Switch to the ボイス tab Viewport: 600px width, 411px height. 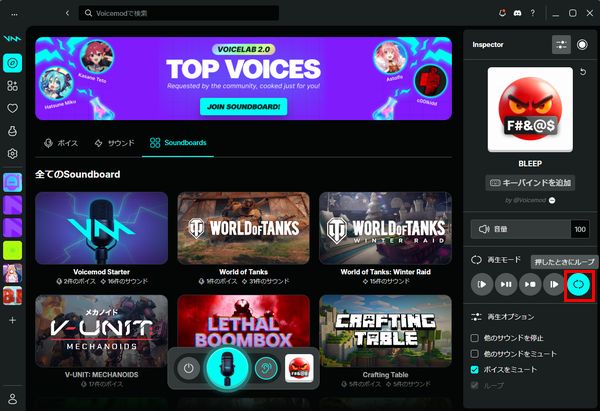61,143
